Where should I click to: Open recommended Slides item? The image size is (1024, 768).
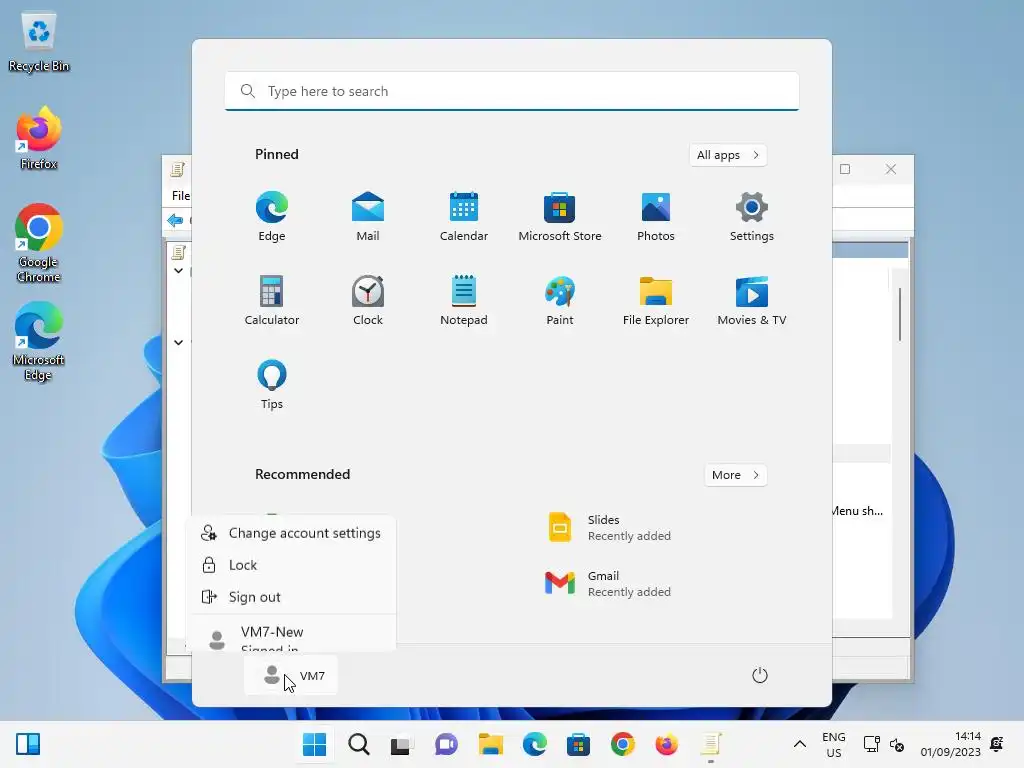click(609, 528)
